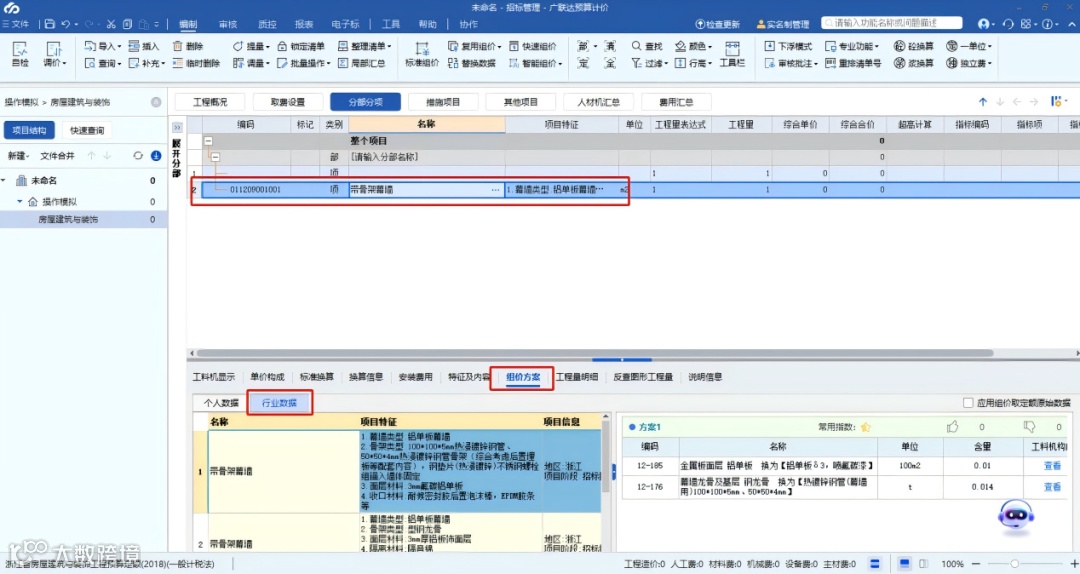Click 文件合并 file merge button

coord(57,156)
